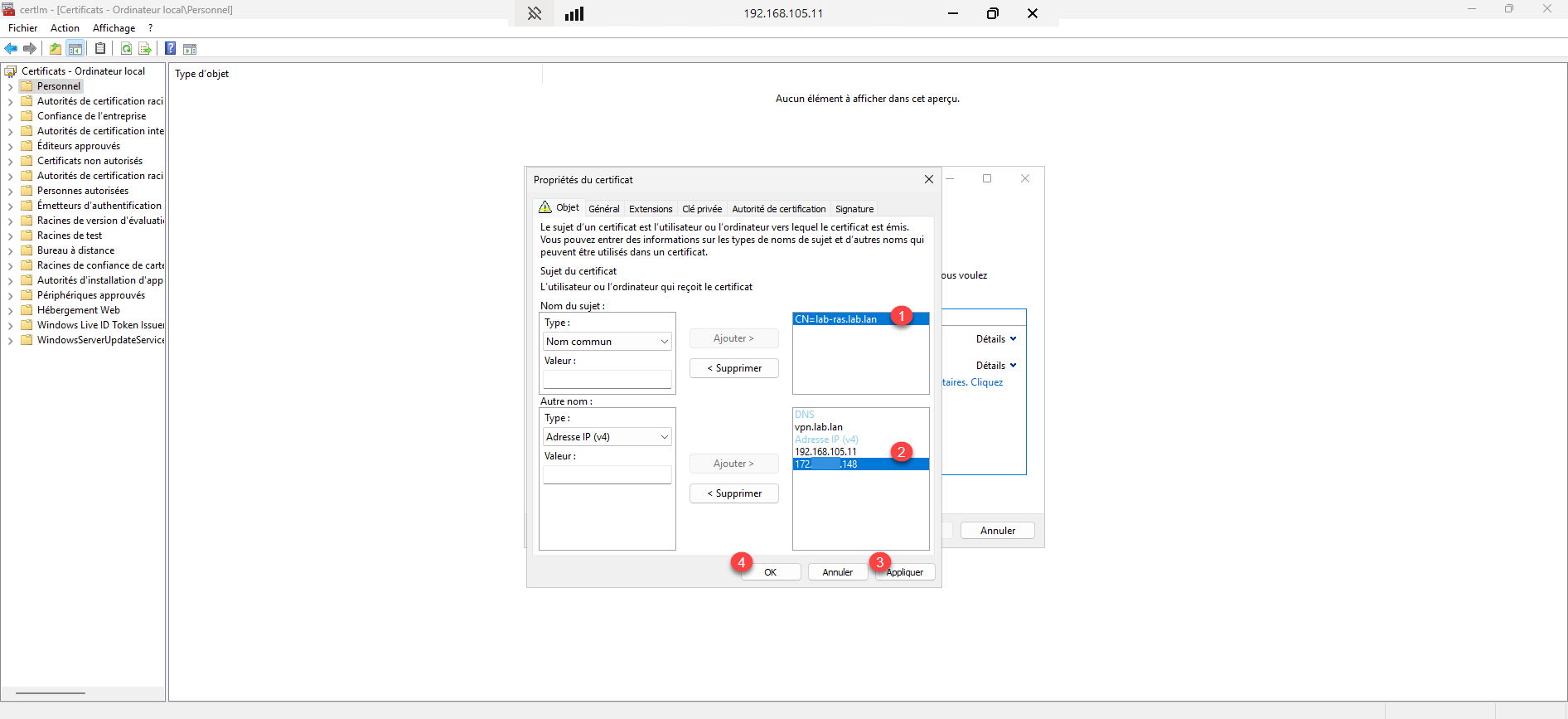The image size is (1568, 719).
Task: Open the Affichage menu
Action: 114,28
